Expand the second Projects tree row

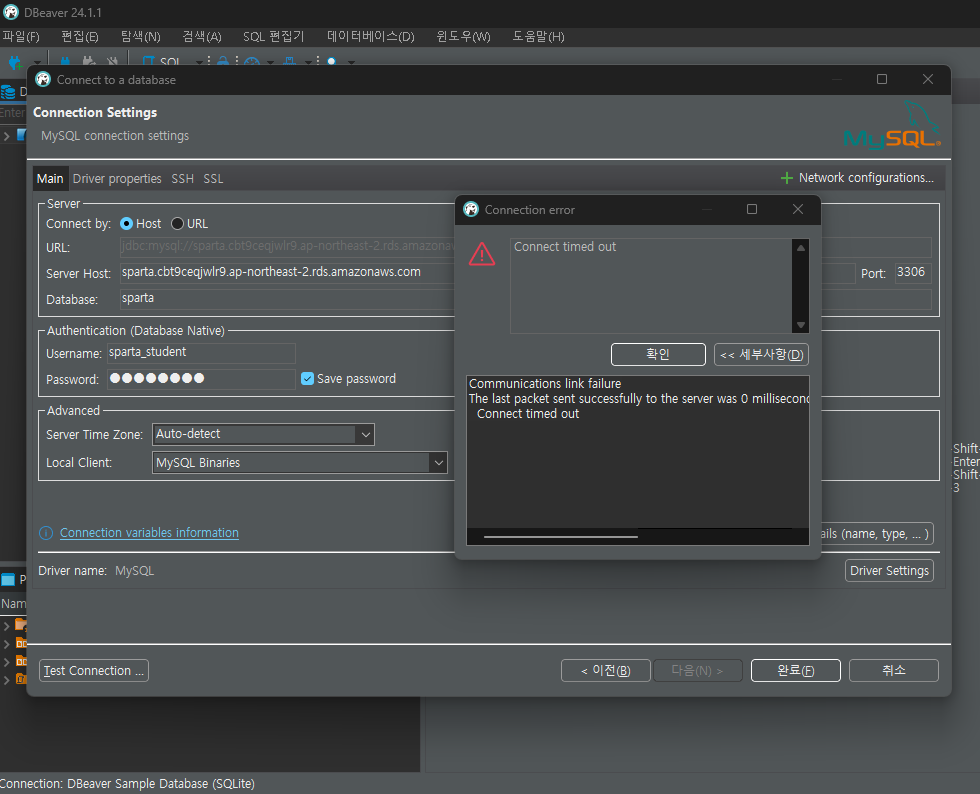coord(6,643)
